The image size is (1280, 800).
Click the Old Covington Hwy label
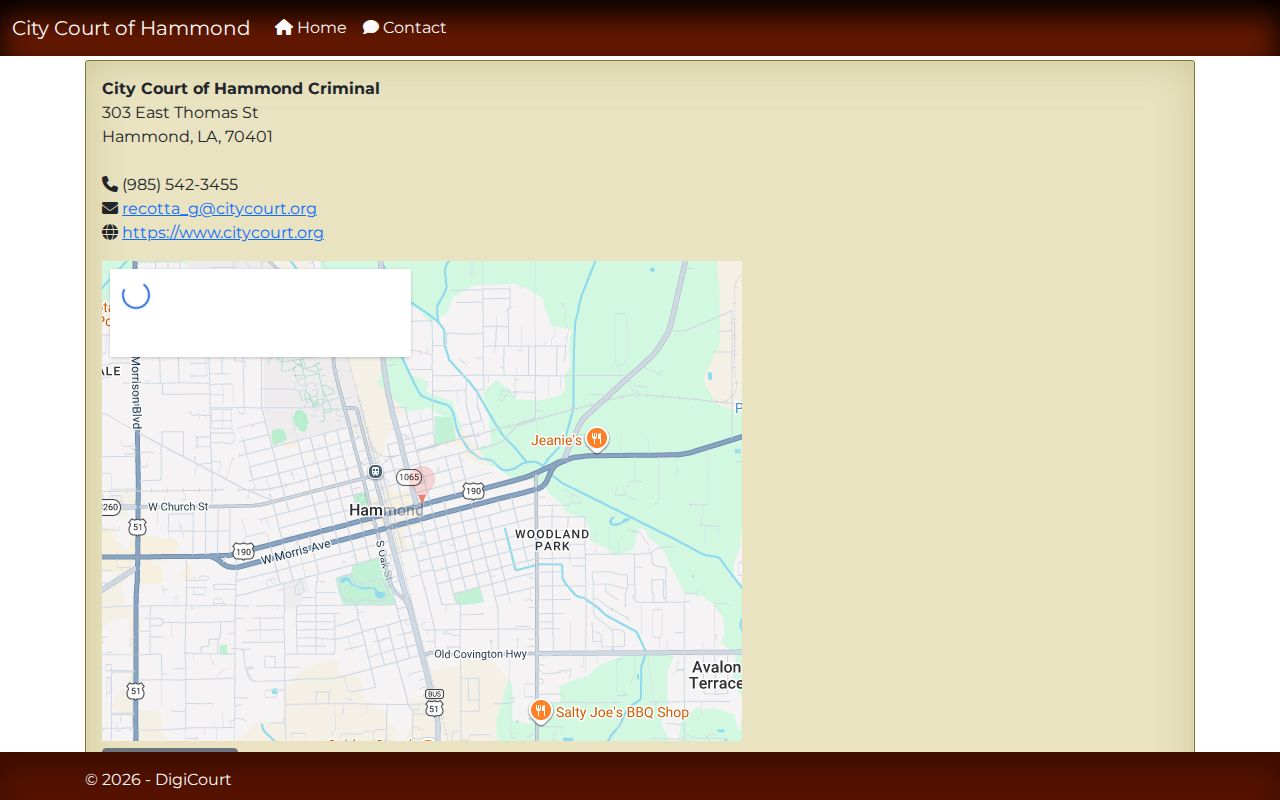coord(480,654)
